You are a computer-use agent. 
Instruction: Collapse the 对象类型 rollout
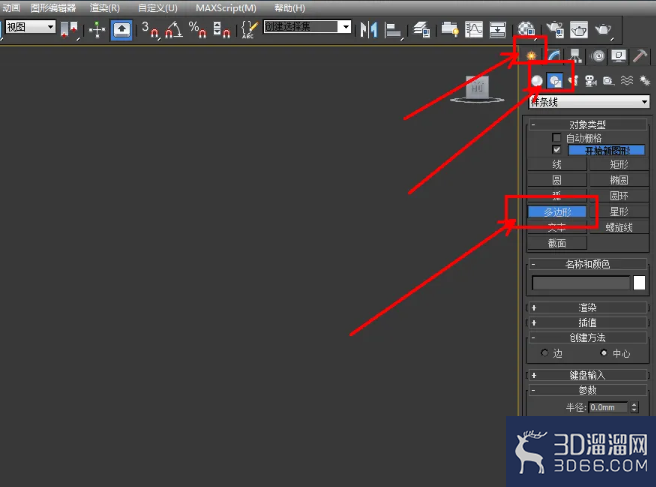coord(588,125)
